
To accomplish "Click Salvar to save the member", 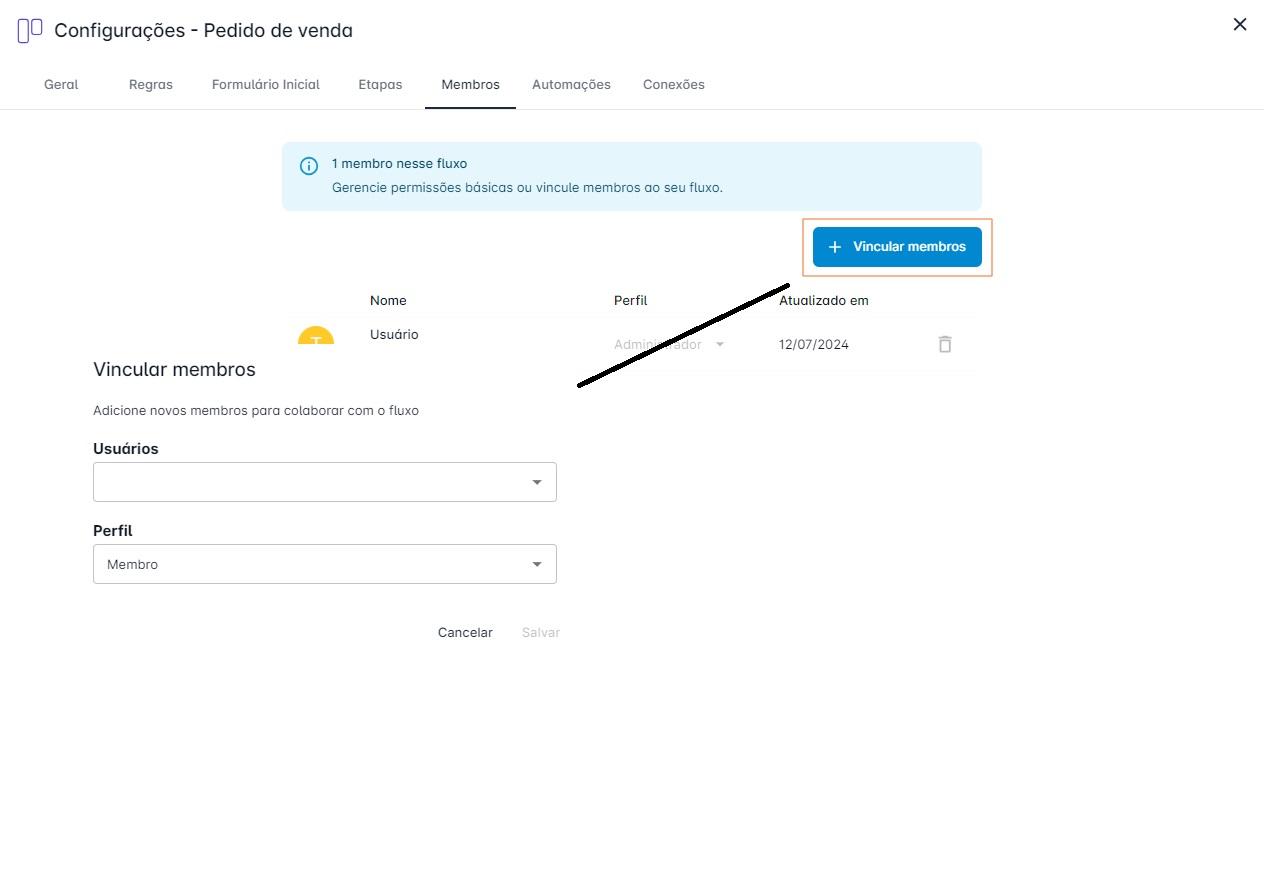I will tap(541, 632).
